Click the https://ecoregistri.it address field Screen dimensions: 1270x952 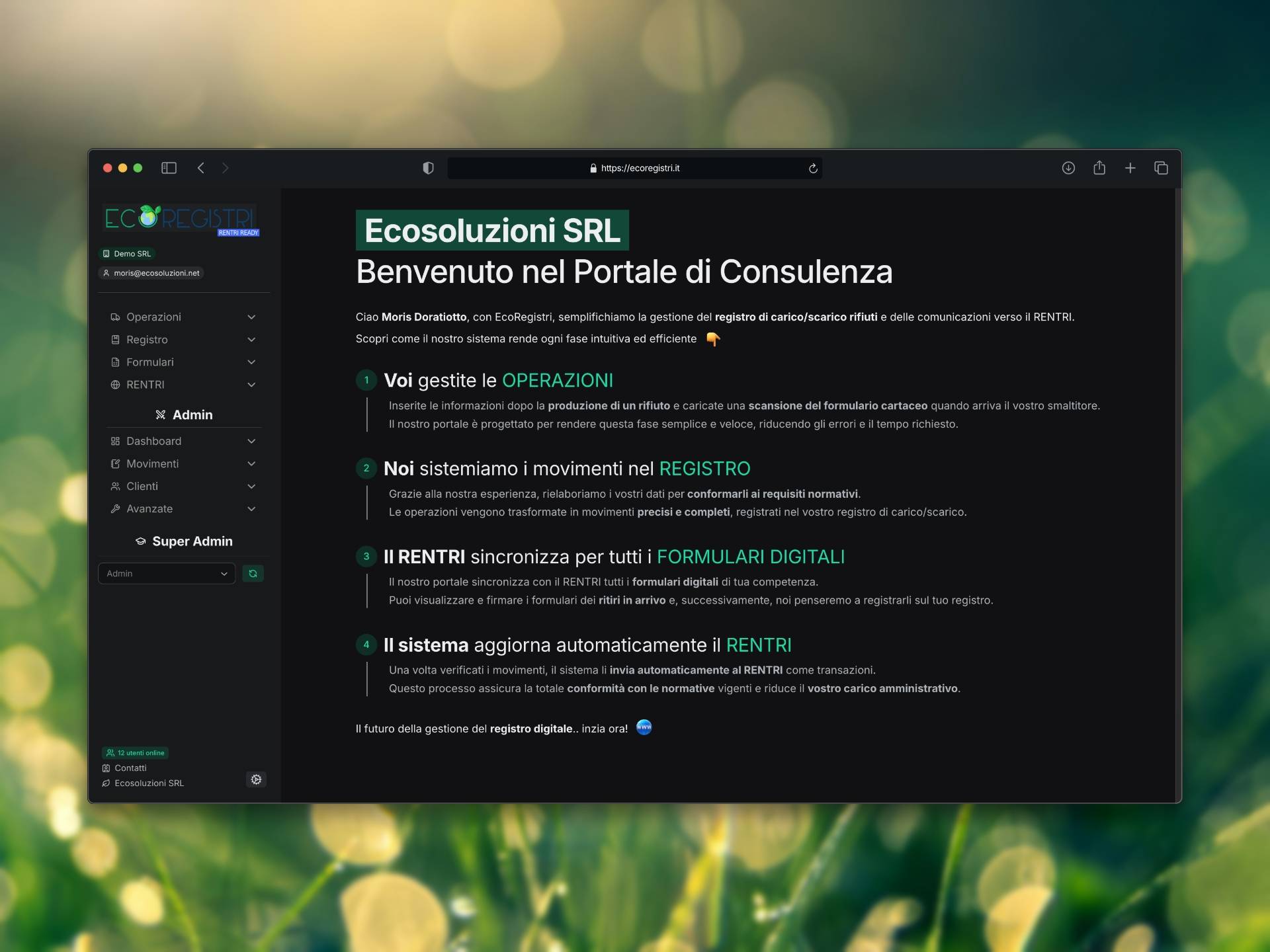(x=635, y=168)
